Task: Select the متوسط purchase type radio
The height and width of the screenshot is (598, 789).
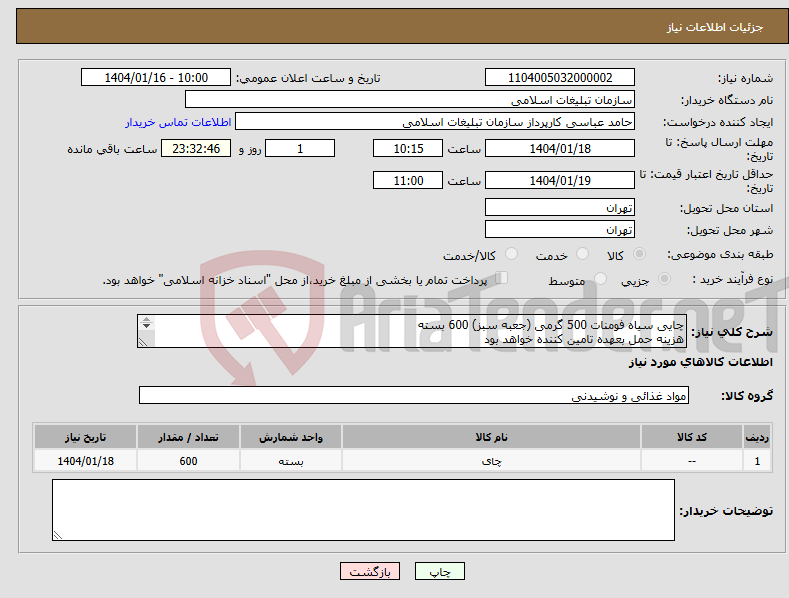Action: [600, 278]
